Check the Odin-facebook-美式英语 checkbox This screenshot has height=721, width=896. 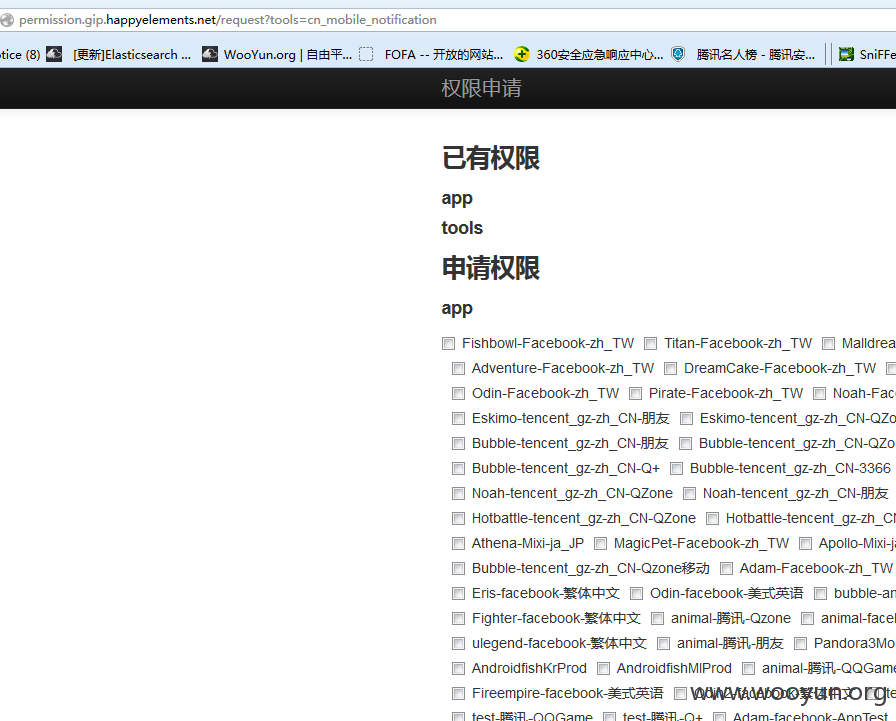pos(637,594)
